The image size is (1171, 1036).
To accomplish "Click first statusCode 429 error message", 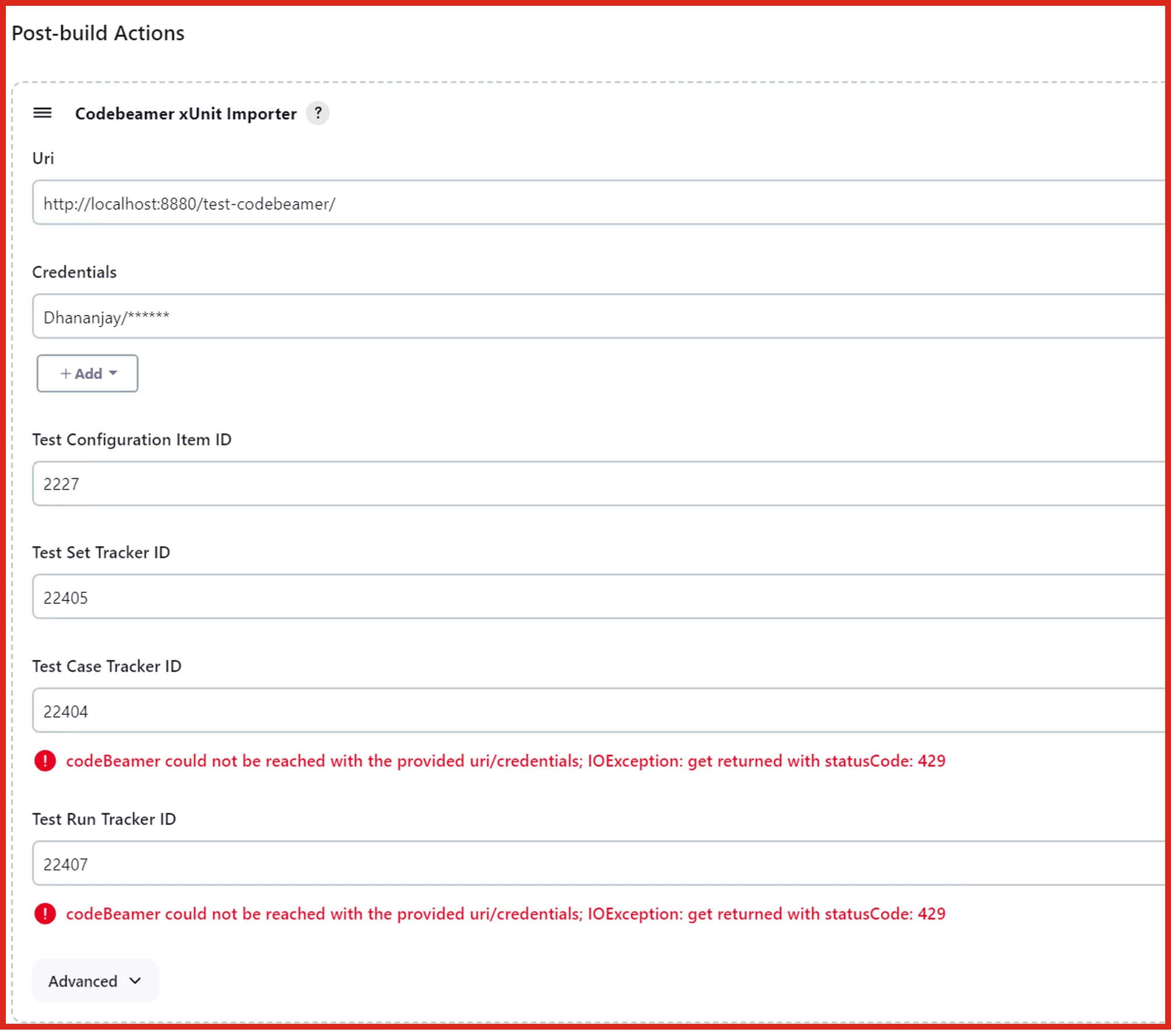I will [x=505, y=761].
